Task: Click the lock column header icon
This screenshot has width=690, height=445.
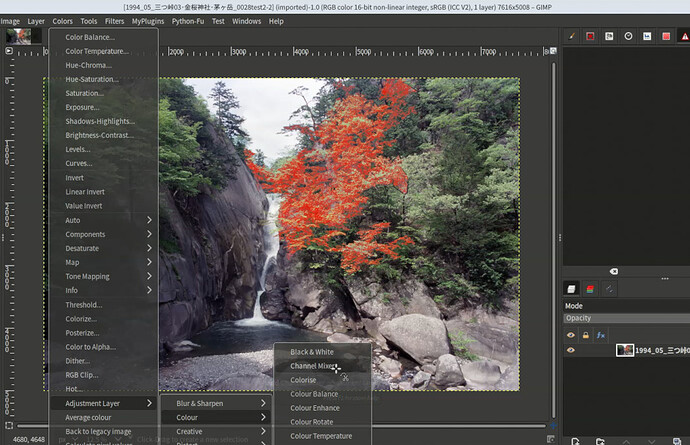Action: (x=586, y=335)
